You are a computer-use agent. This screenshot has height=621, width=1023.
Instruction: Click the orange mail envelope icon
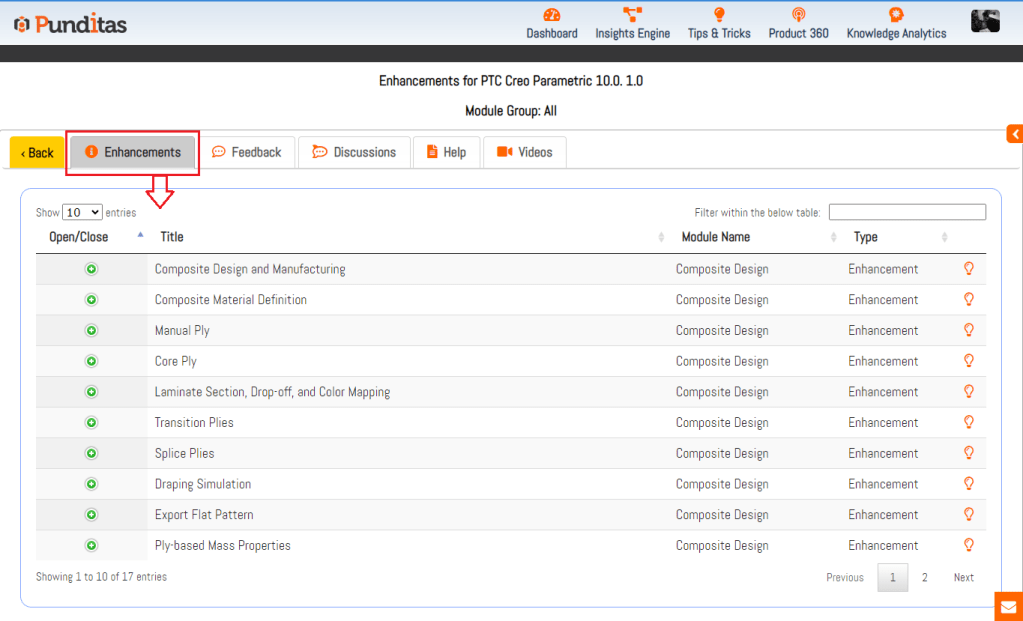[1008, 606]
